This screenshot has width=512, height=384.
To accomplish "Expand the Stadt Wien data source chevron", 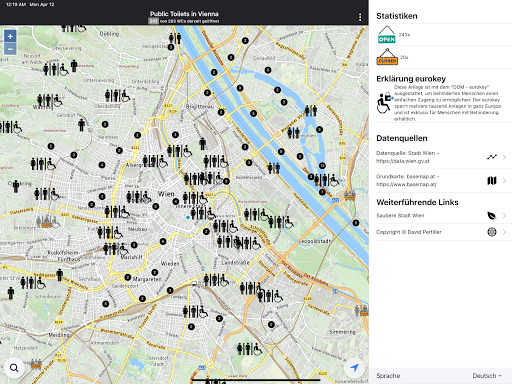I will 504,157.
